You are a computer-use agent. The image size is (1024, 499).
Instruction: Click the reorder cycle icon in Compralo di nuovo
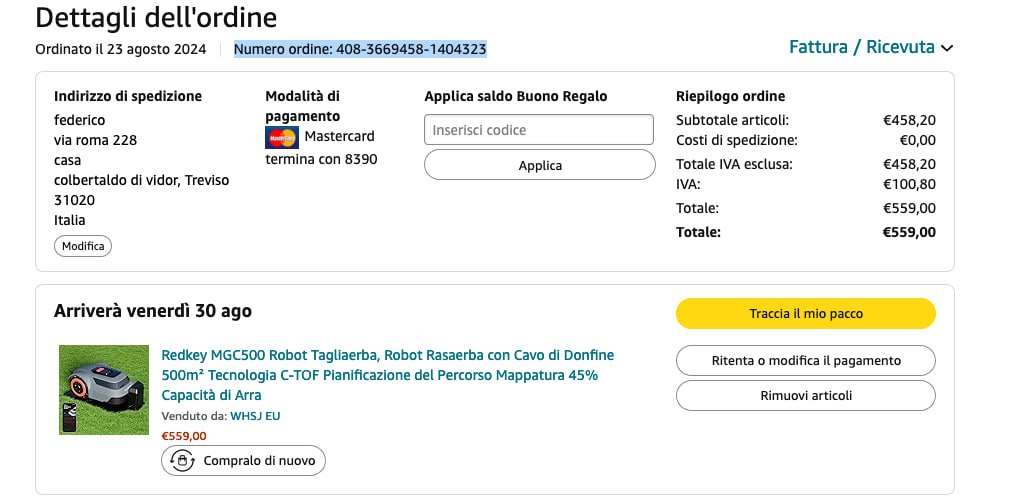point(182,461)
